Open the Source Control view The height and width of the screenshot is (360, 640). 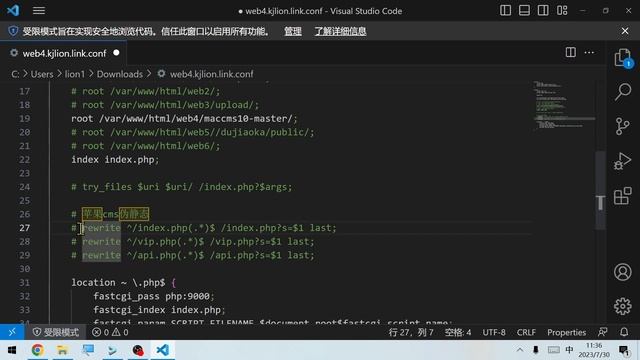tap(623, 126)
